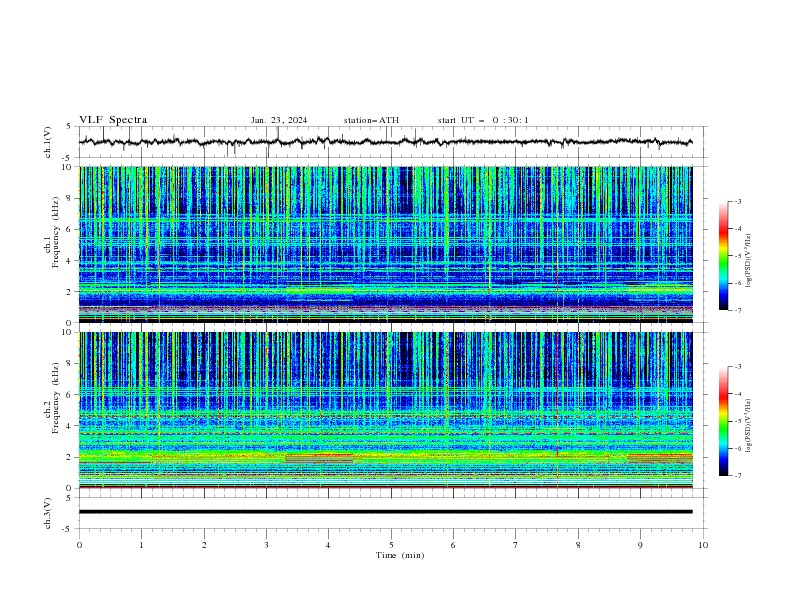Select the 'start UT = 0:30:1' label
Screen dimensions: 792x612
coord(483,120)
